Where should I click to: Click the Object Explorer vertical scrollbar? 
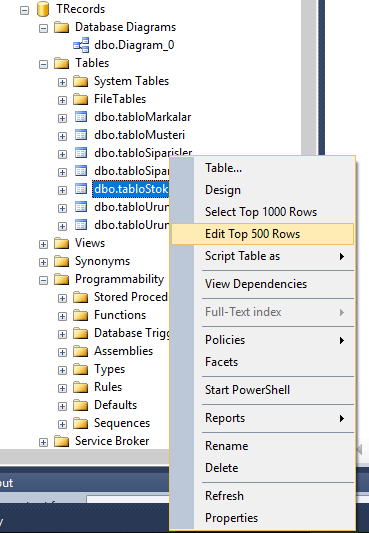(309, 76)
